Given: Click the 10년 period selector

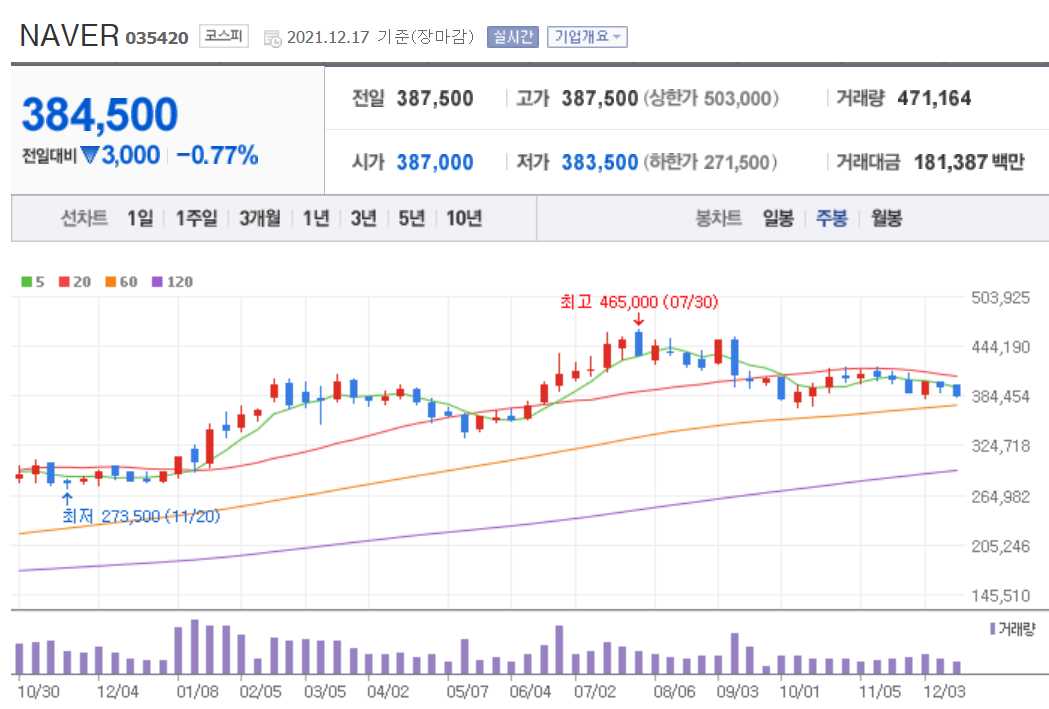Looking at the screenshot, I should (x=465, y=218).
